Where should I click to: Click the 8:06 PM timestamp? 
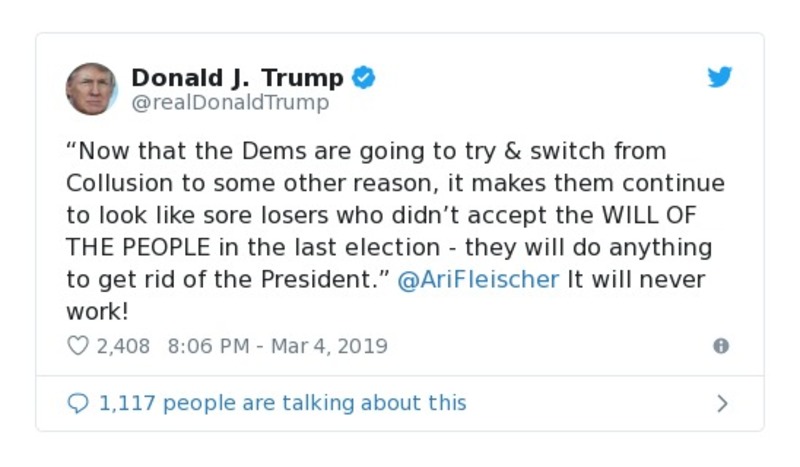pos(207,346)
